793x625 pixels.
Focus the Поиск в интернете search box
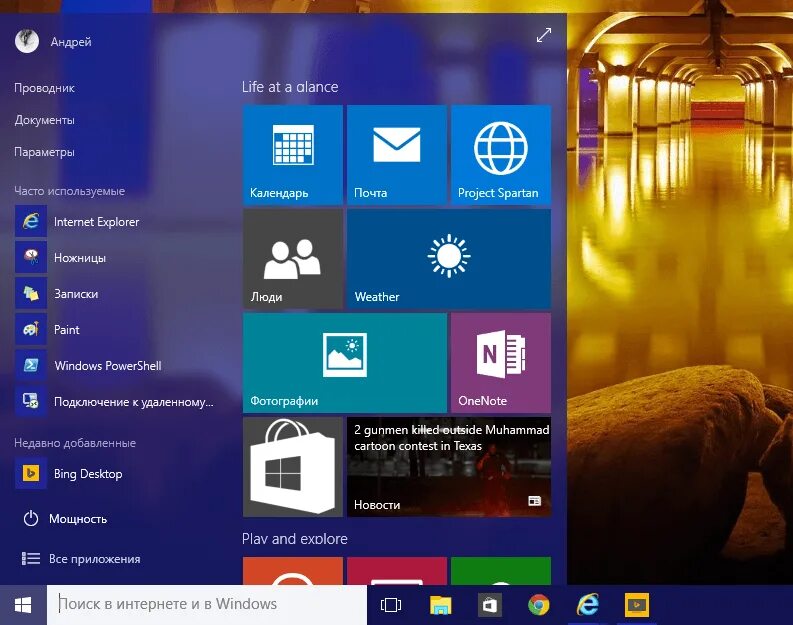[207, 605]
